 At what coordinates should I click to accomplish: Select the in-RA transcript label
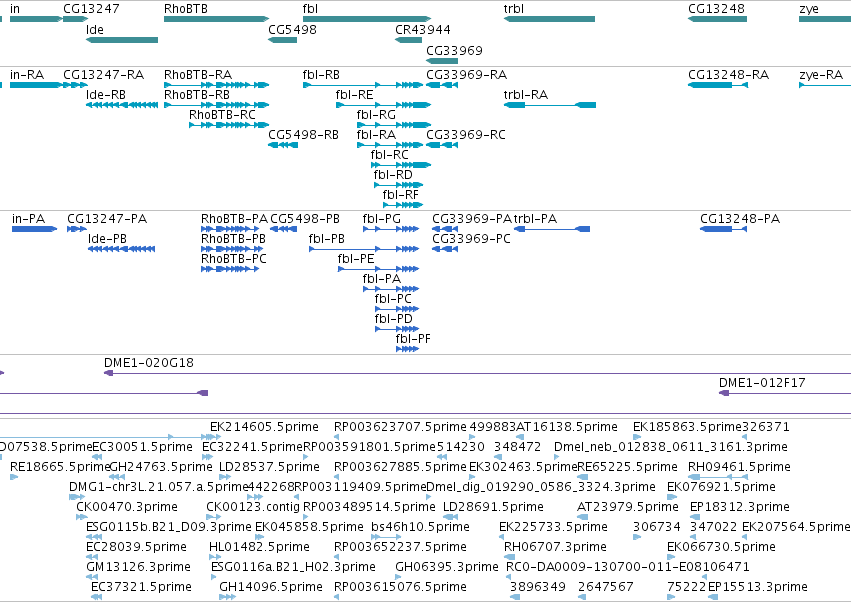coord(27,74)
